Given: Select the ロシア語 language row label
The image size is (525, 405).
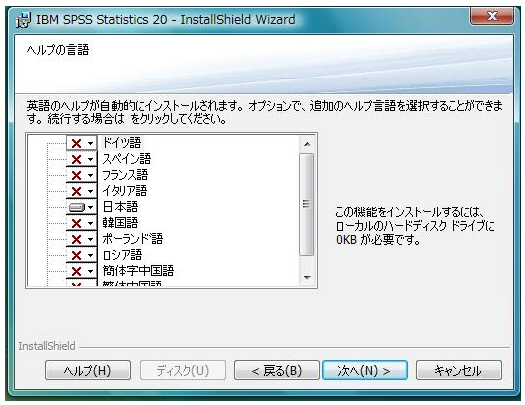Looking at the screenshot, I should point(122,255).
